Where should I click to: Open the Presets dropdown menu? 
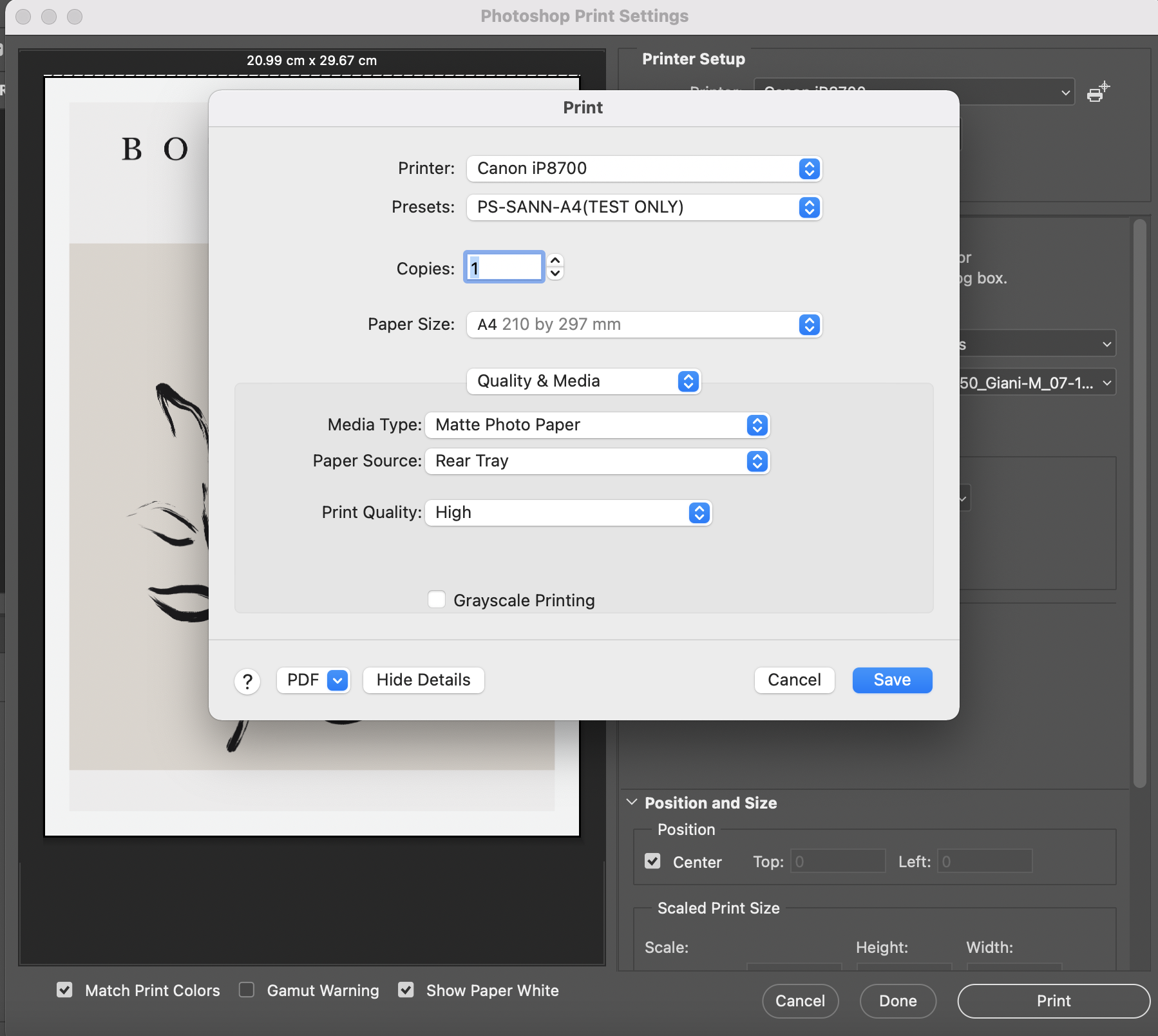click(644, 207)
